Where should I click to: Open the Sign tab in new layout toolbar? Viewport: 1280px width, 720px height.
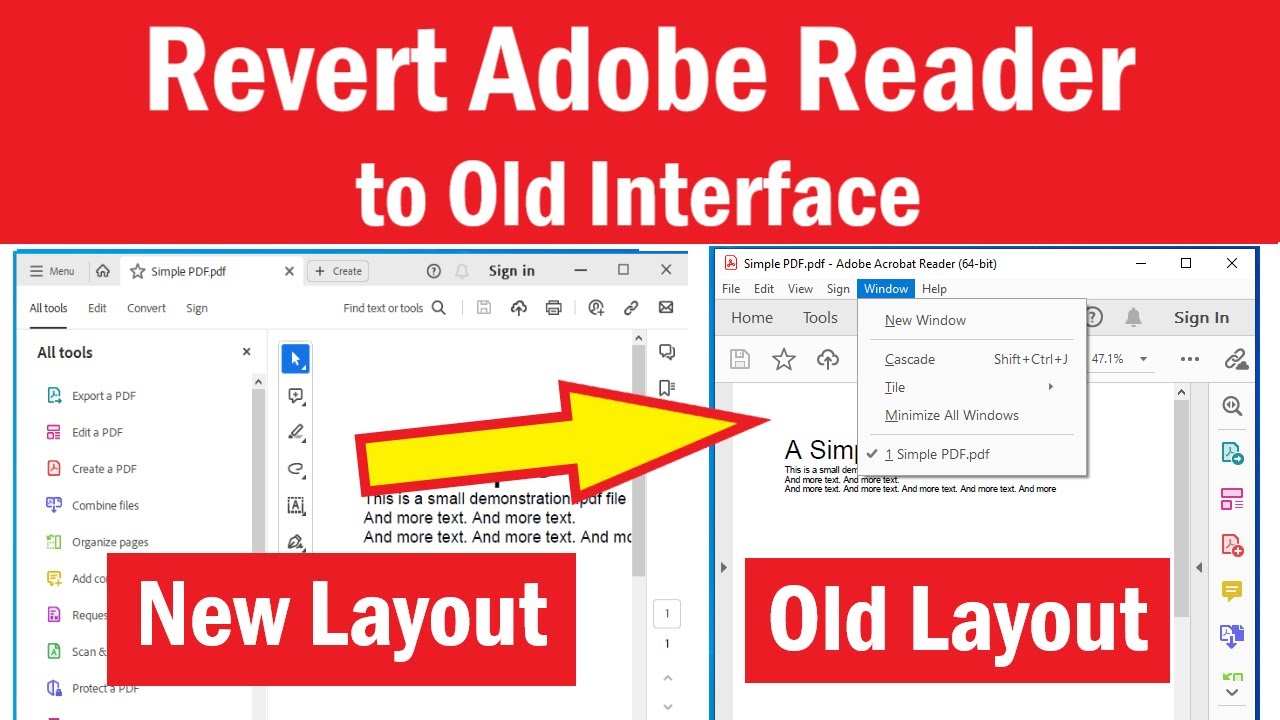click(197, 308)
